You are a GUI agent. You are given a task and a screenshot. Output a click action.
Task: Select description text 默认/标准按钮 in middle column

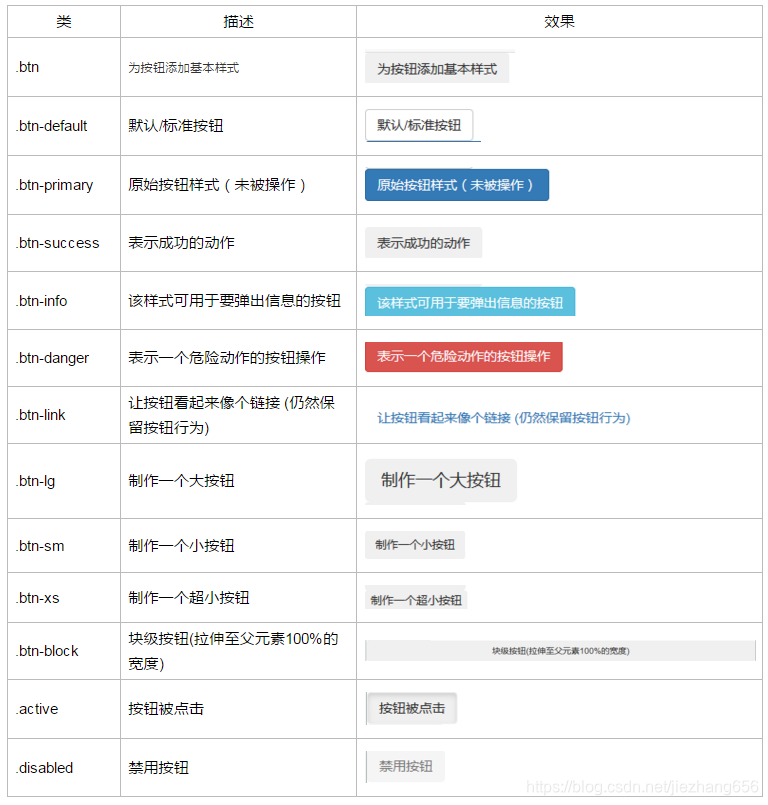[176, 126]
